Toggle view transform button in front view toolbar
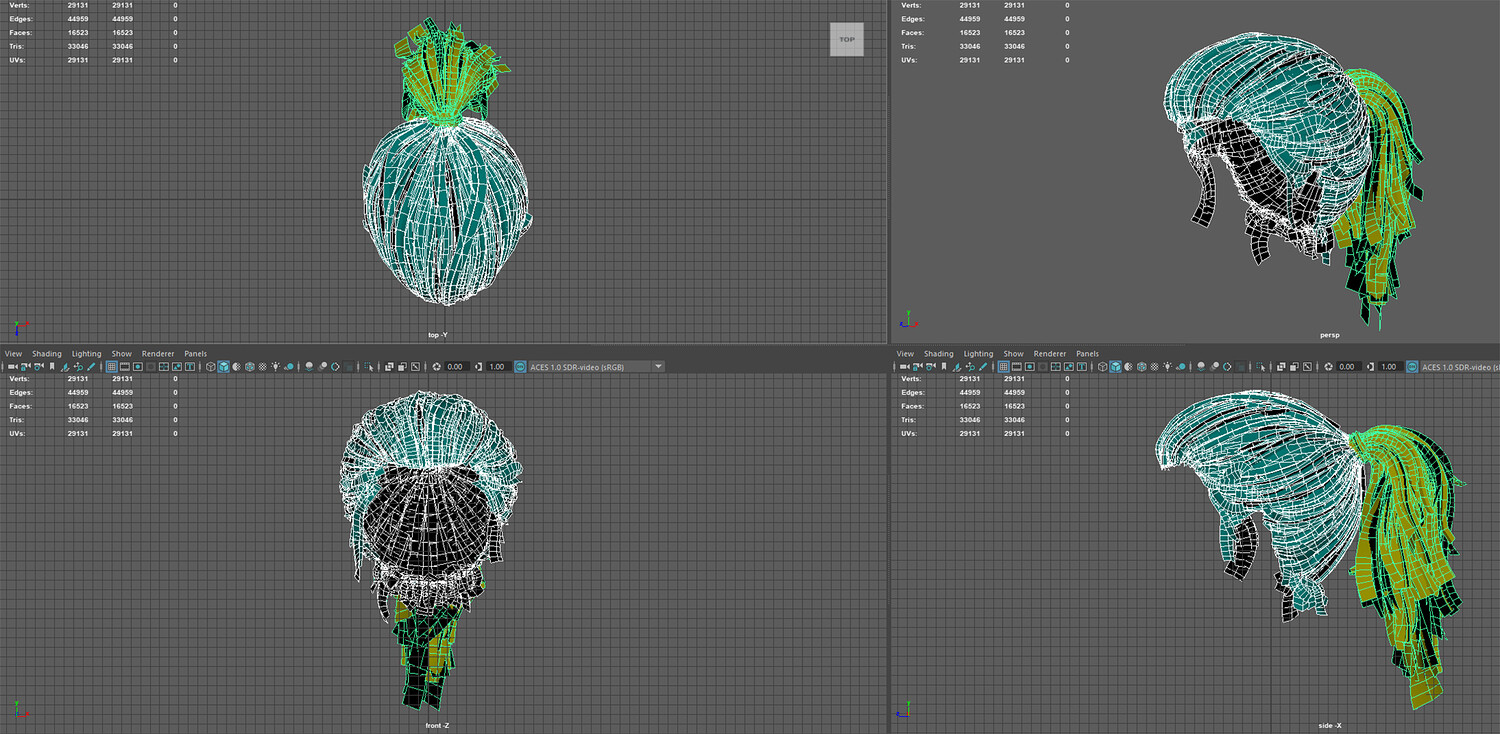Image resolution: width=1500 pixels, height=734 pixels. point(520,367)
